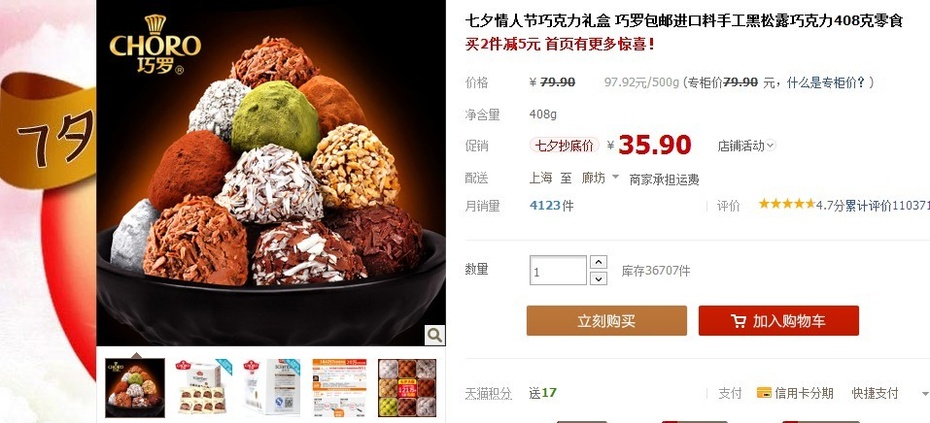Select the third thumbnail showing white box
Screen dimensions: 930x423
[271, 387]
